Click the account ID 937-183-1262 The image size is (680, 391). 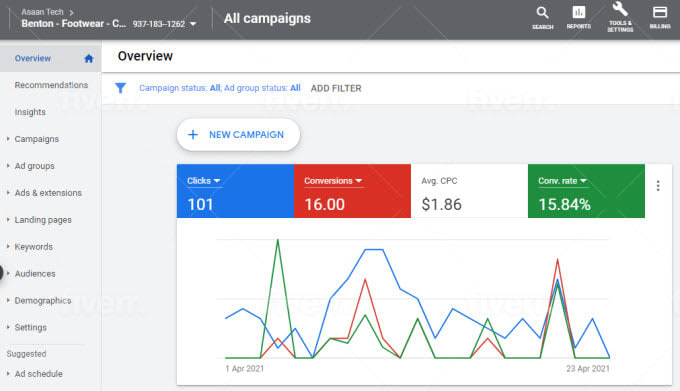tap(159, 24)
